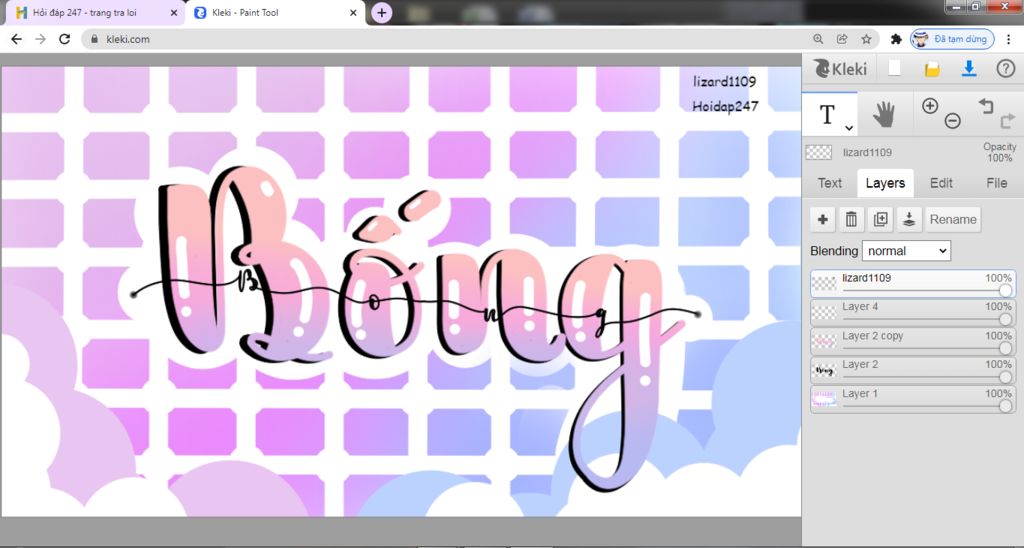Open browser zoom magnifier icon
Screen dimensions: 1024x548
(818, 39)
